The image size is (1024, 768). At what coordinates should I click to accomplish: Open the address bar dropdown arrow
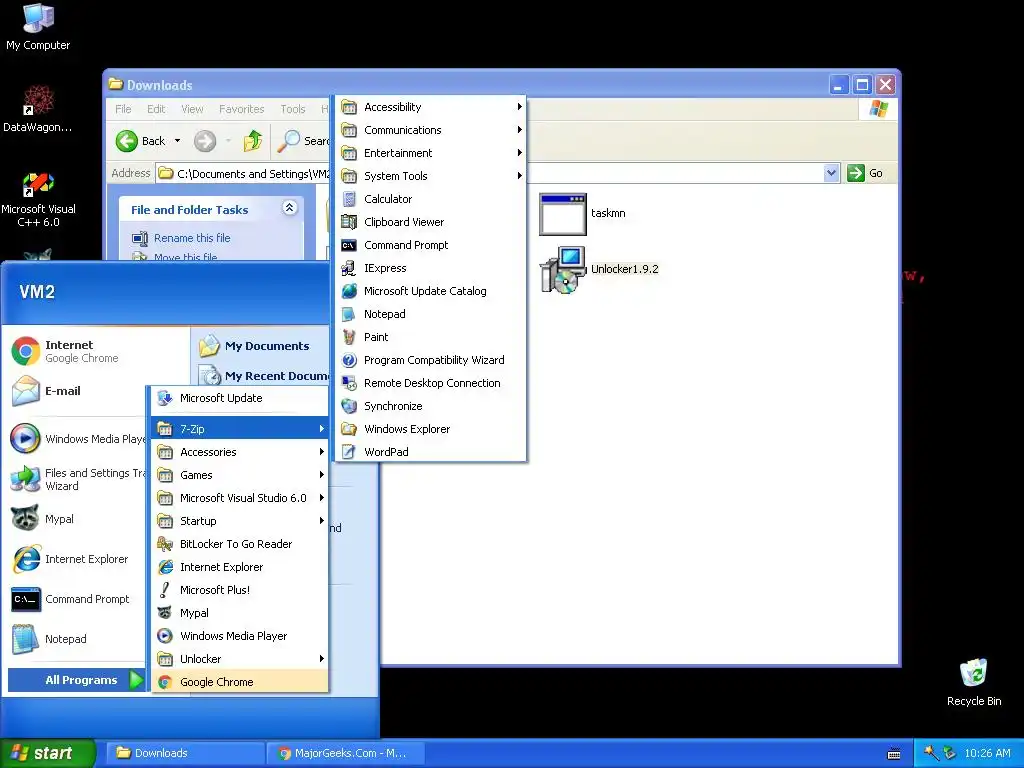[831, 174]
